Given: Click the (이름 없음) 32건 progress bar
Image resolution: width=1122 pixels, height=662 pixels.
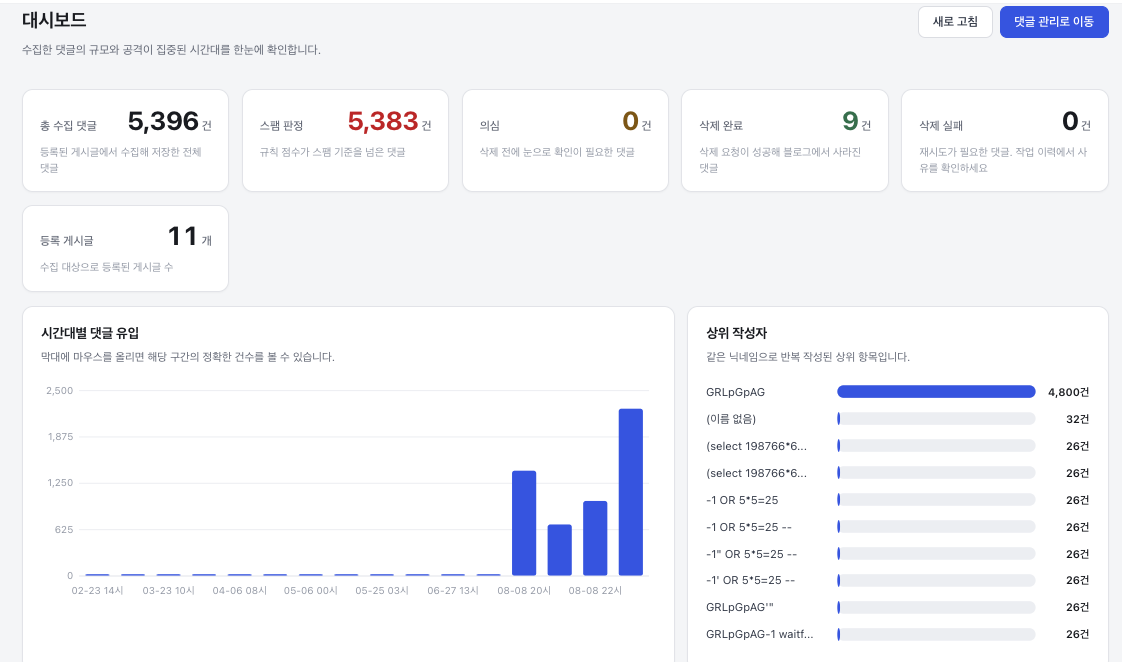Looking at the screenshot, I should pos(936,419).
